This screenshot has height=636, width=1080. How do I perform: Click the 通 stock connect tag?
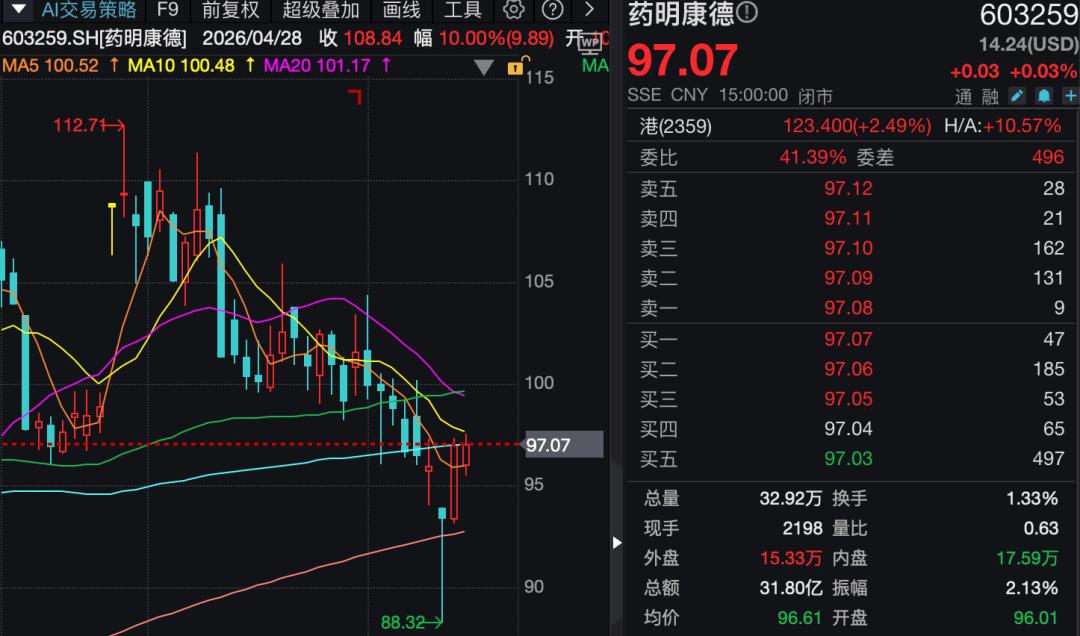click(x=964, y=97)
